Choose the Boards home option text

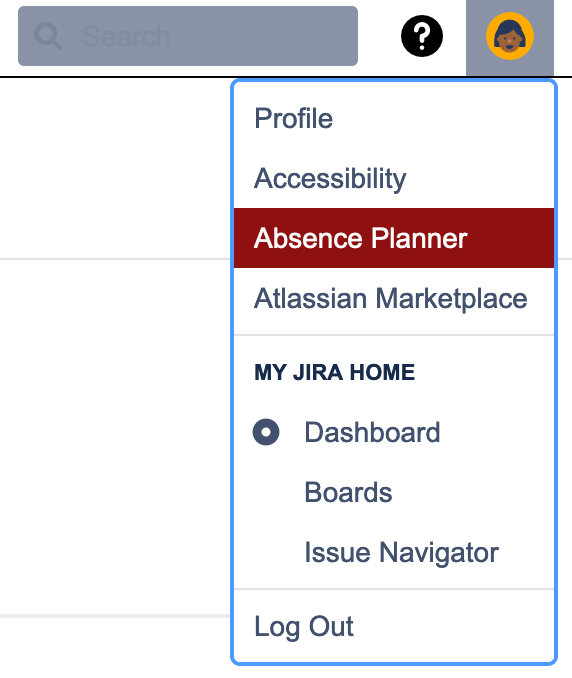[348, 492]
